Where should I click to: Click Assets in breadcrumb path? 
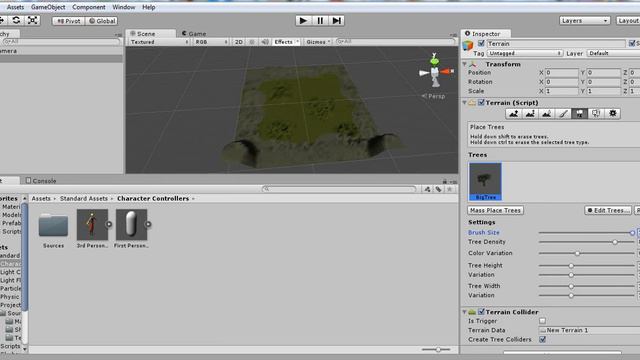coord(41,198)
